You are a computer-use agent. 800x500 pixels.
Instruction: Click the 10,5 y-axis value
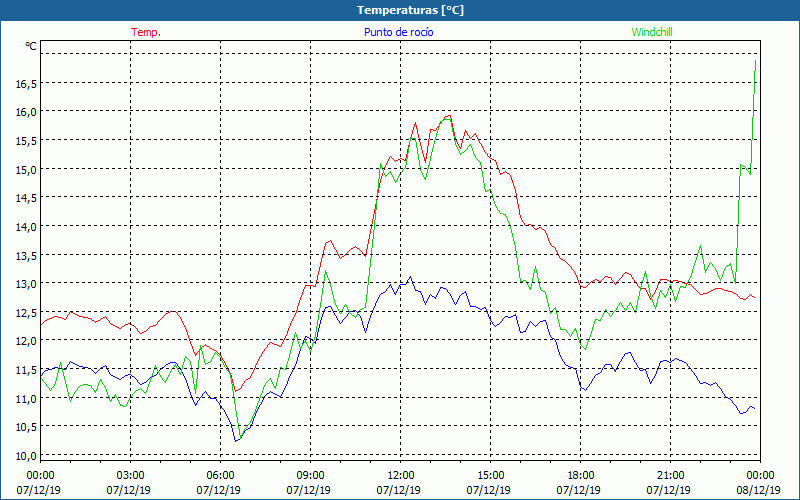click(x=26, y=428)
